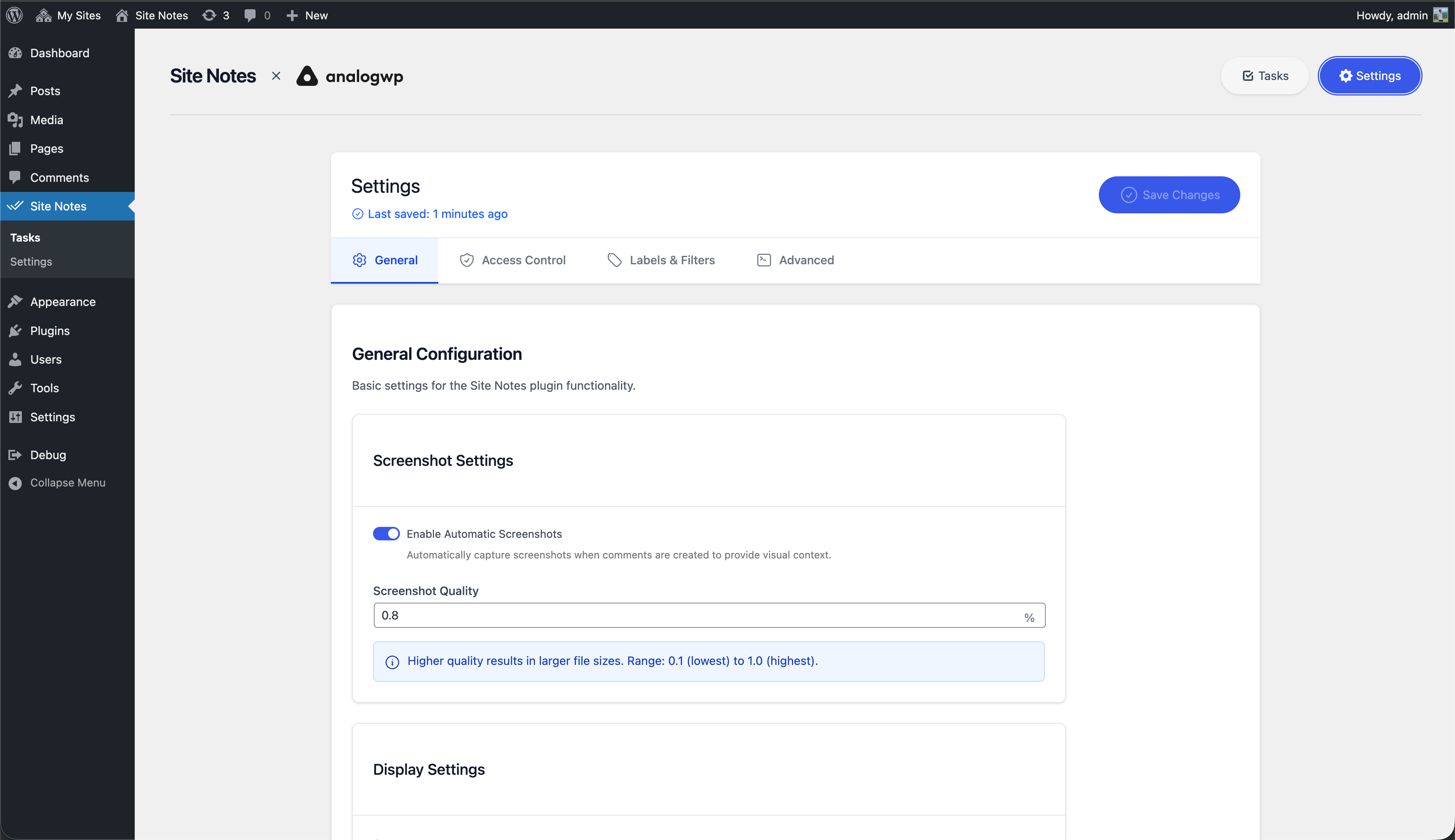The height and width of the screenshot is (840, 1455).
Task: Open the Media library from the sidebar
Action: click(x=46, y=120)
